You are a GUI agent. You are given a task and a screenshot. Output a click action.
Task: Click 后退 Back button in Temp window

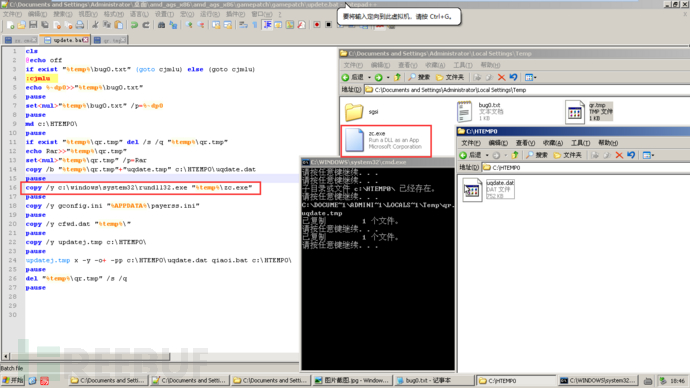[x=352, y=77]
